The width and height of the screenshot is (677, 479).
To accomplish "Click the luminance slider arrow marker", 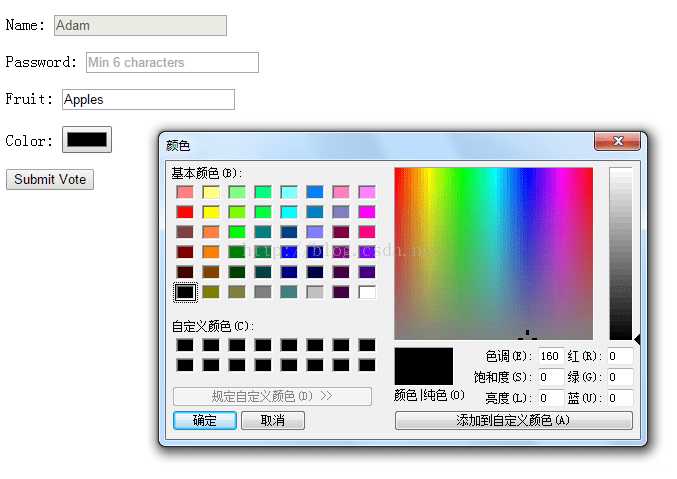I will [x=637, y=339].
